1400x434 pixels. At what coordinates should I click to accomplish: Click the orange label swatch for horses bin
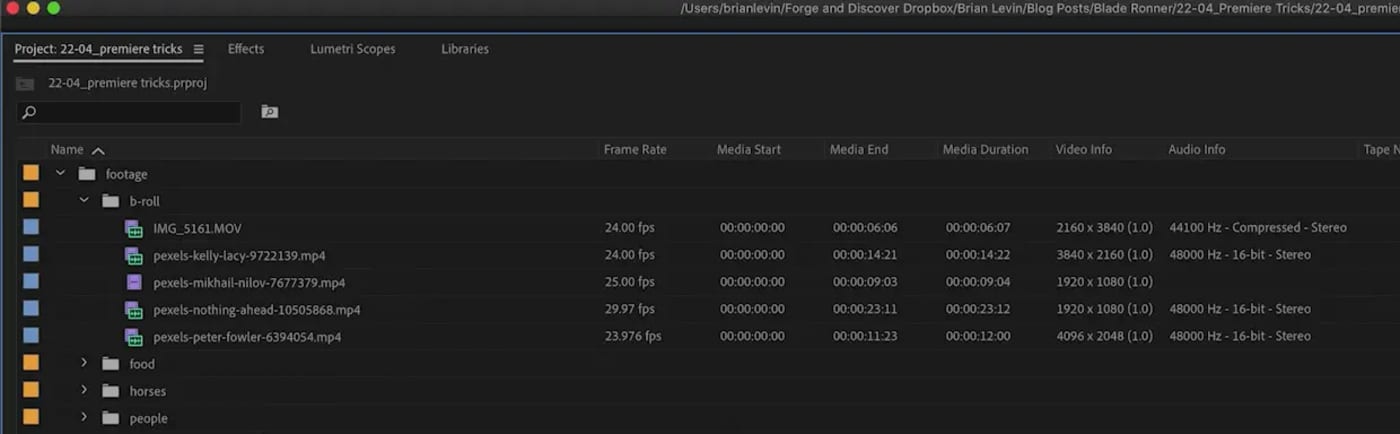coord(31,389)
